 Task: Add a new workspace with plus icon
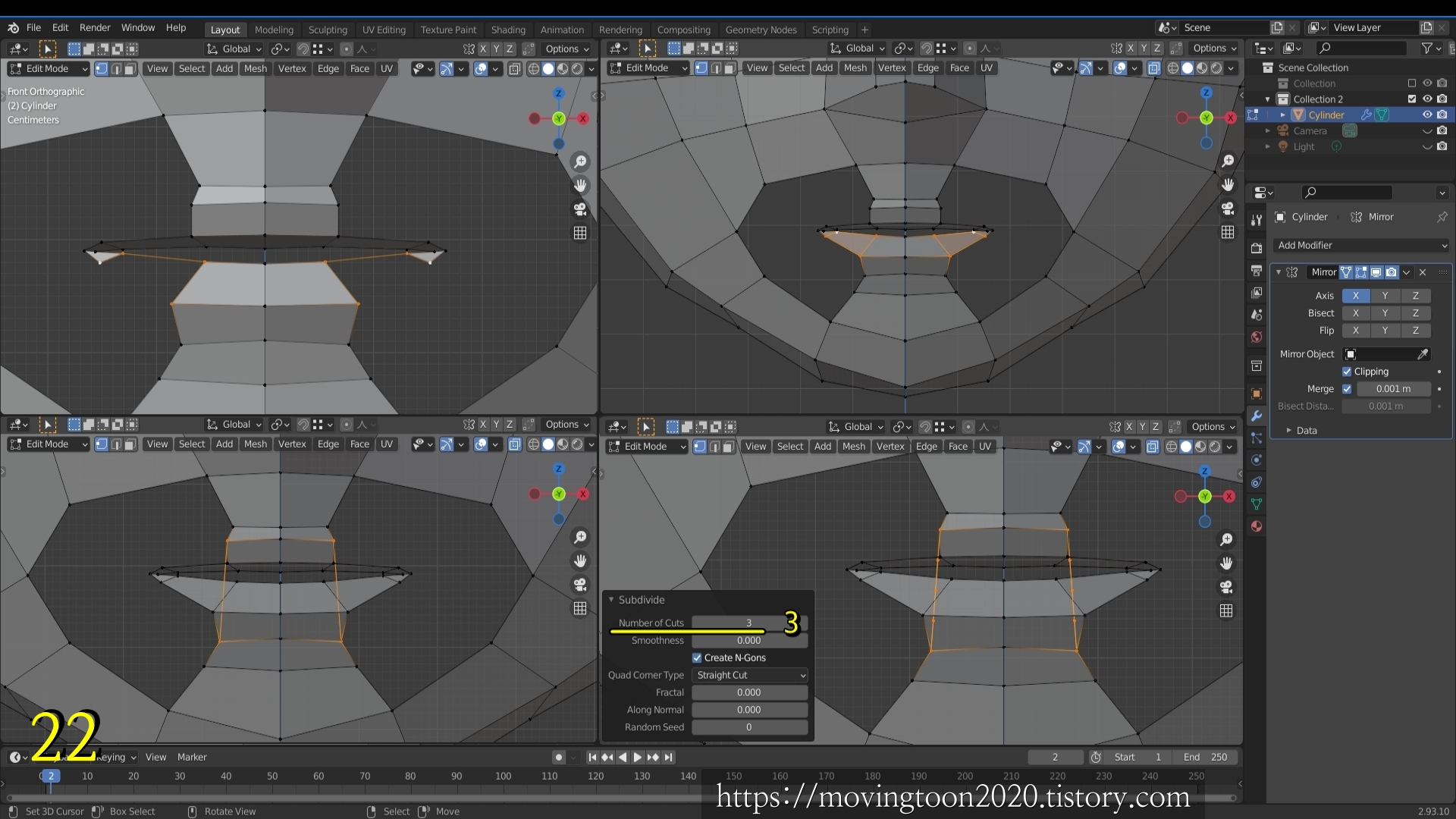pos(864,30)
